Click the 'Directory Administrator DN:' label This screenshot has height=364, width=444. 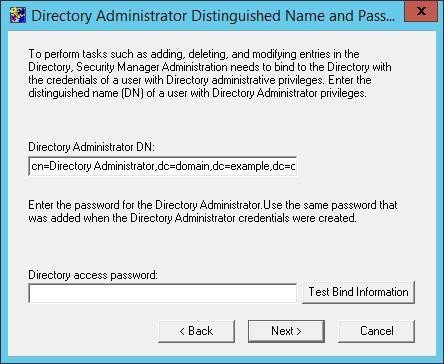[x=91, y=147]
